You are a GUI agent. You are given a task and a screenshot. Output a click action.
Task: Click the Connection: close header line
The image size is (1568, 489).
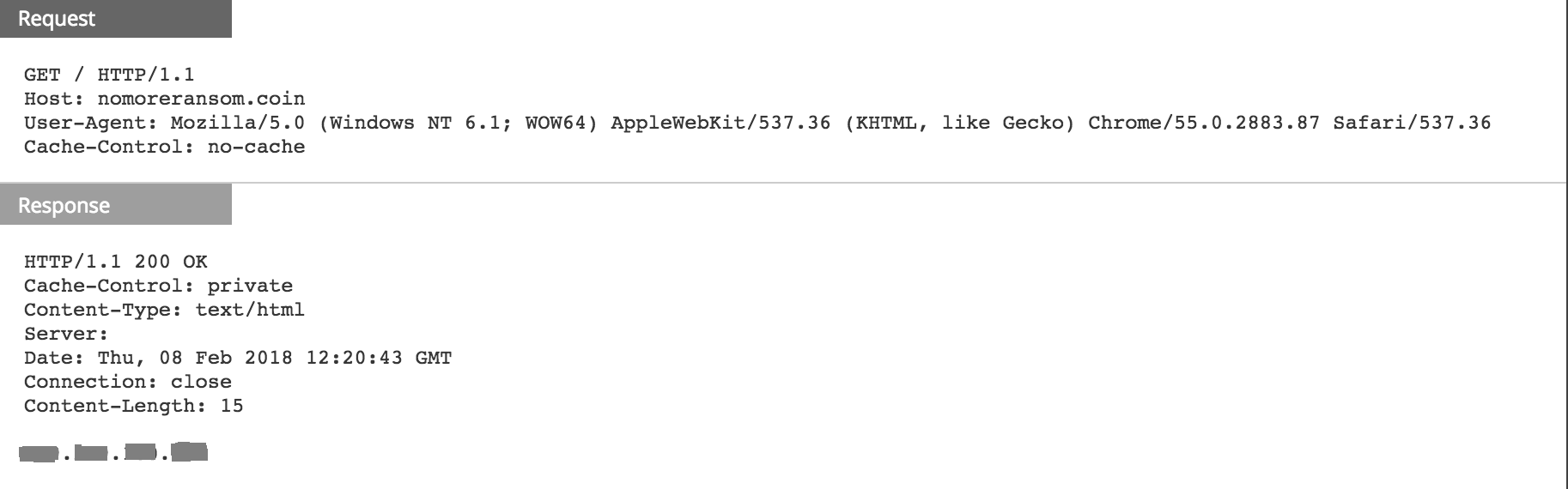127,382
